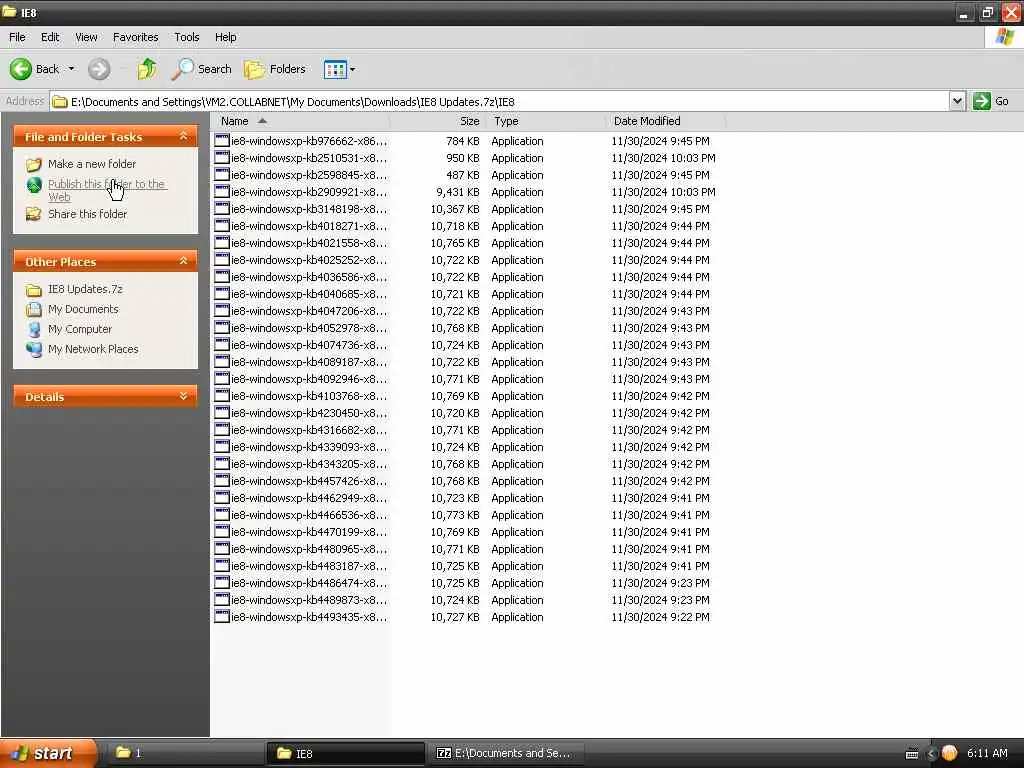The image size is (1024, 768).
Task: Open the Tools menu
Action: [x=186, y=37]
